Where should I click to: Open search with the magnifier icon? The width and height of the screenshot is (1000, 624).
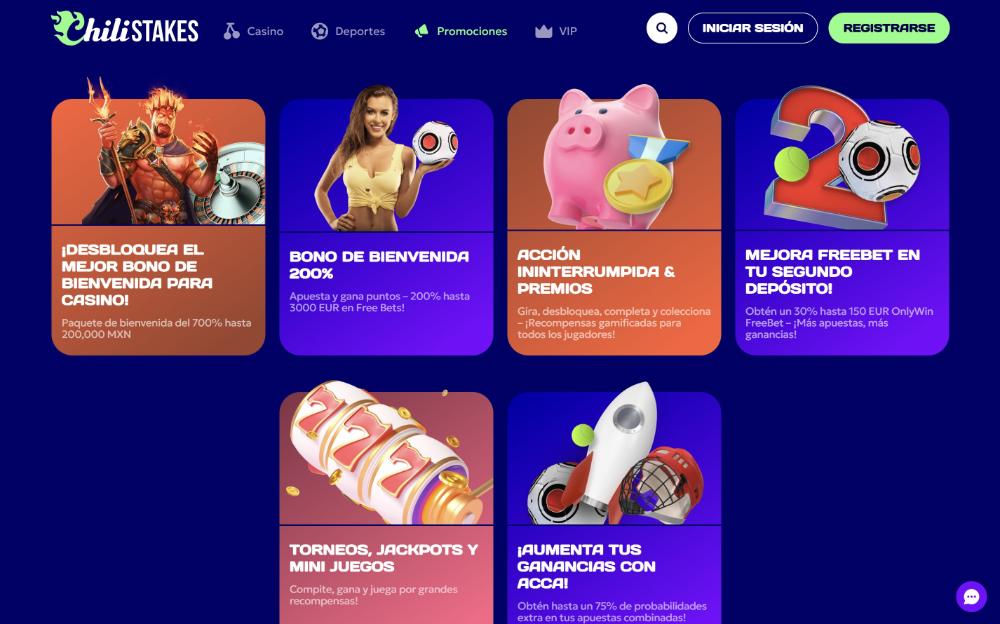[661, 28]
